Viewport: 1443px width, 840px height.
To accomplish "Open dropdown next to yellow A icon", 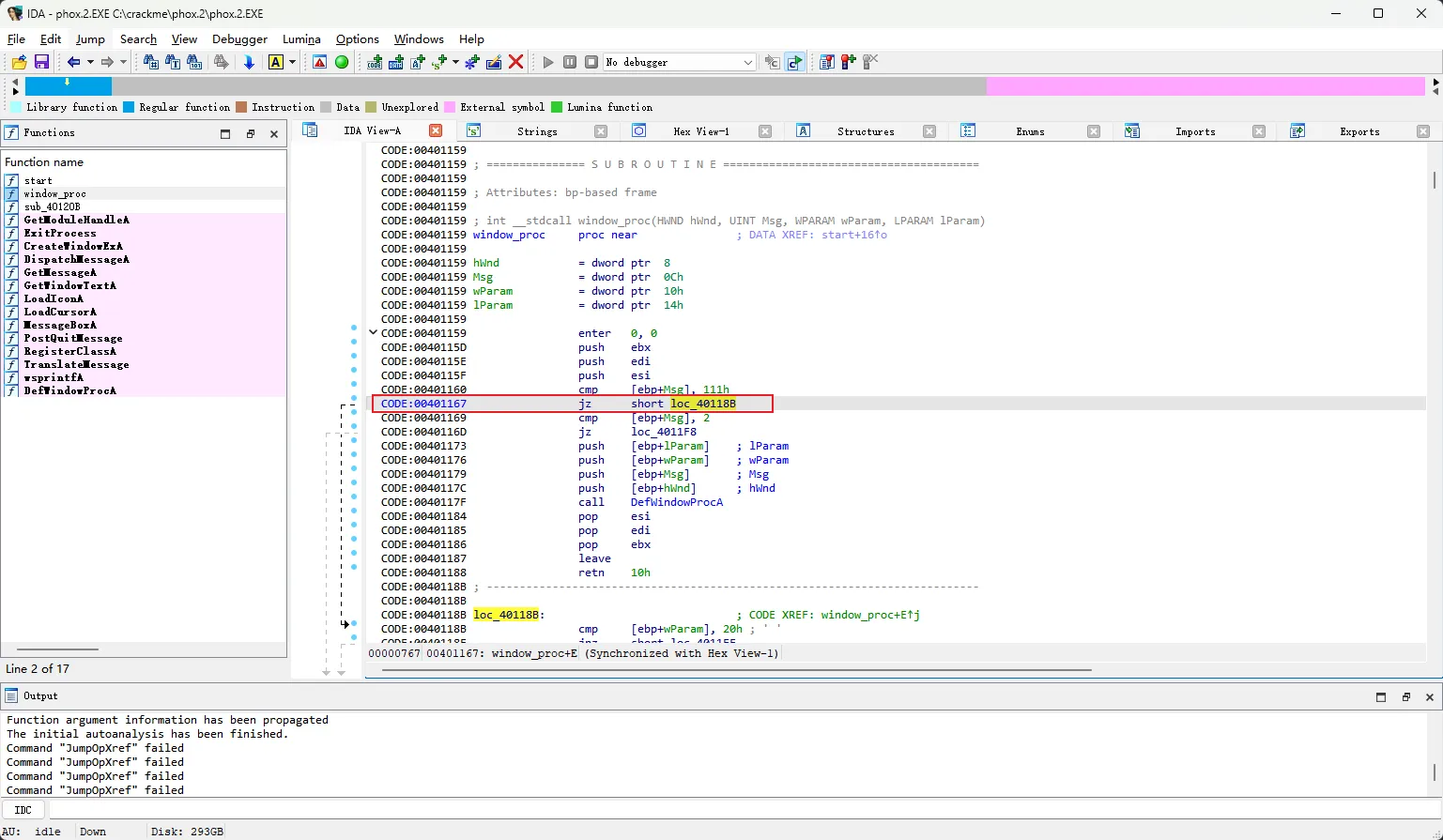I will click(293, 62).
